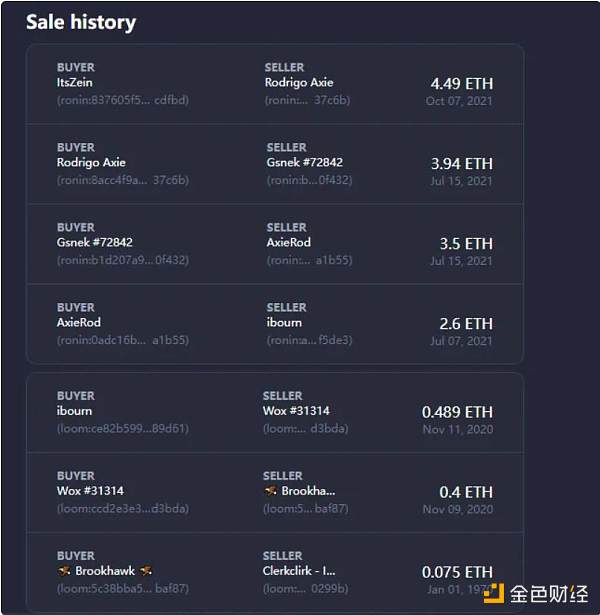Select the 4.49 ETH sale price
The height and width of the screenshot is (615, 600).
[x=461, y=83]
